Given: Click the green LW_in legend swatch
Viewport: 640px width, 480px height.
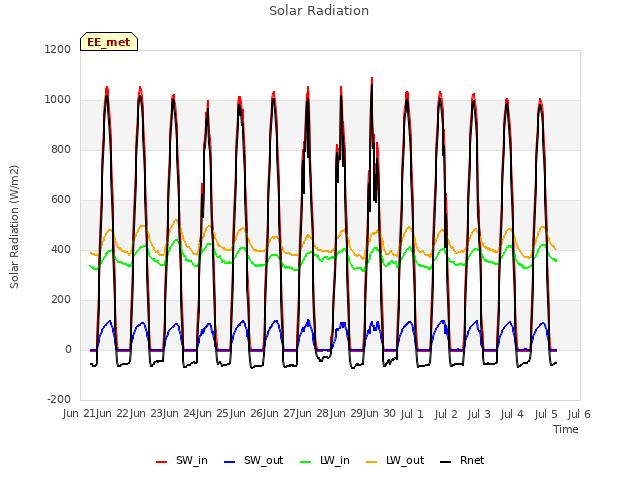Looking at the screenshot, I should 305,462.
